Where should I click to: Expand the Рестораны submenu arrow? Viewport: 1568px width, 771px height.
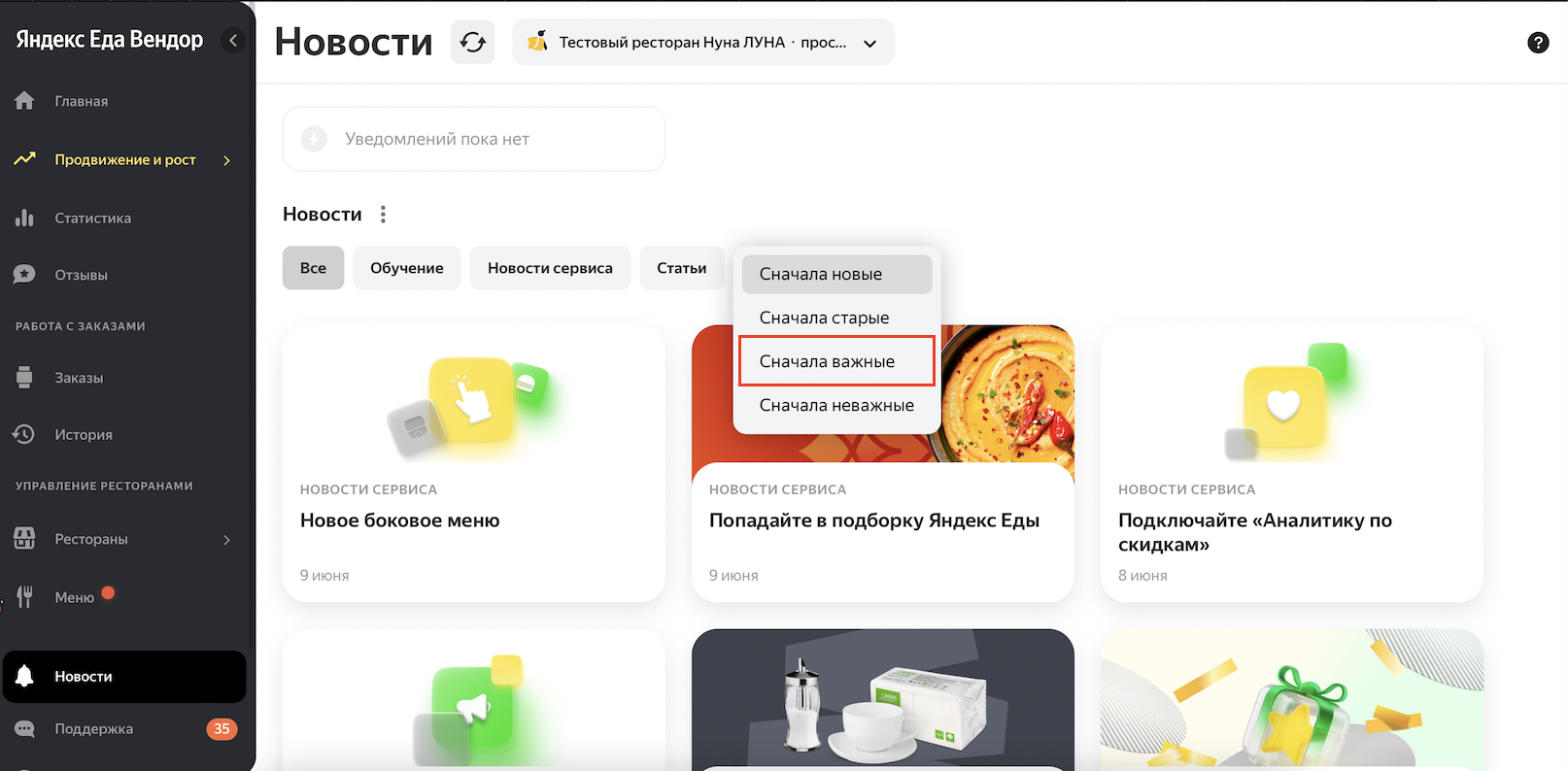(226, 540)
